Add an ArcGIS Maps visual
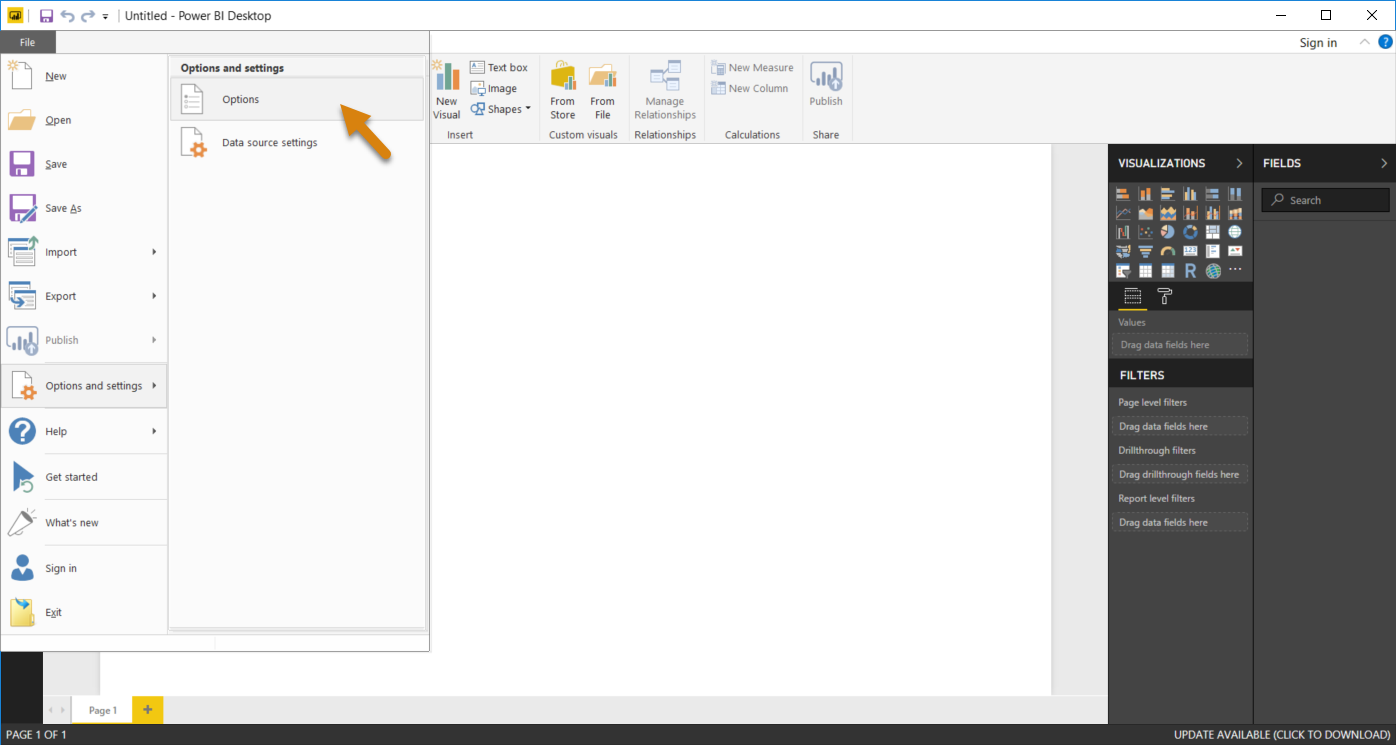 point(1212,271)
